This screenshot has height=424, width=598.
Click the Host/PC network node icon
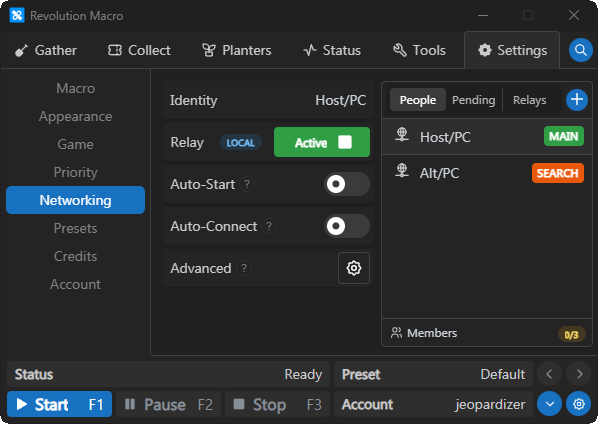pos(402,135)
